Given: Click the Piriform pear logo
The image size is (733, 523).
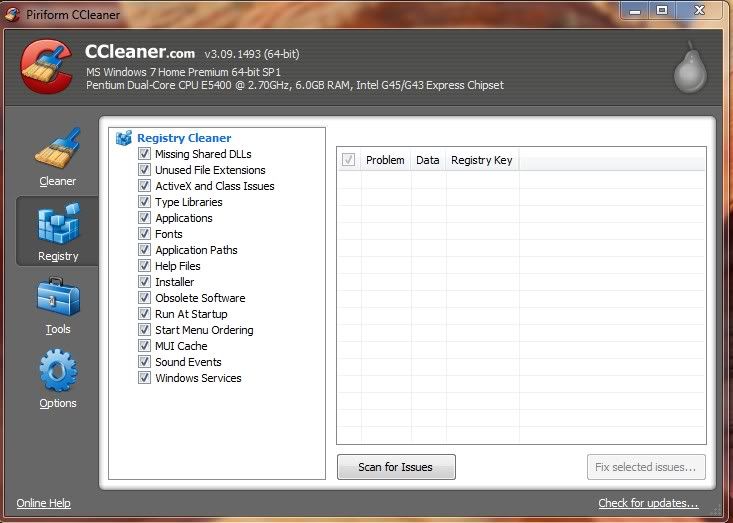Looking at the screenshot, I should click(x=690, y=68).
